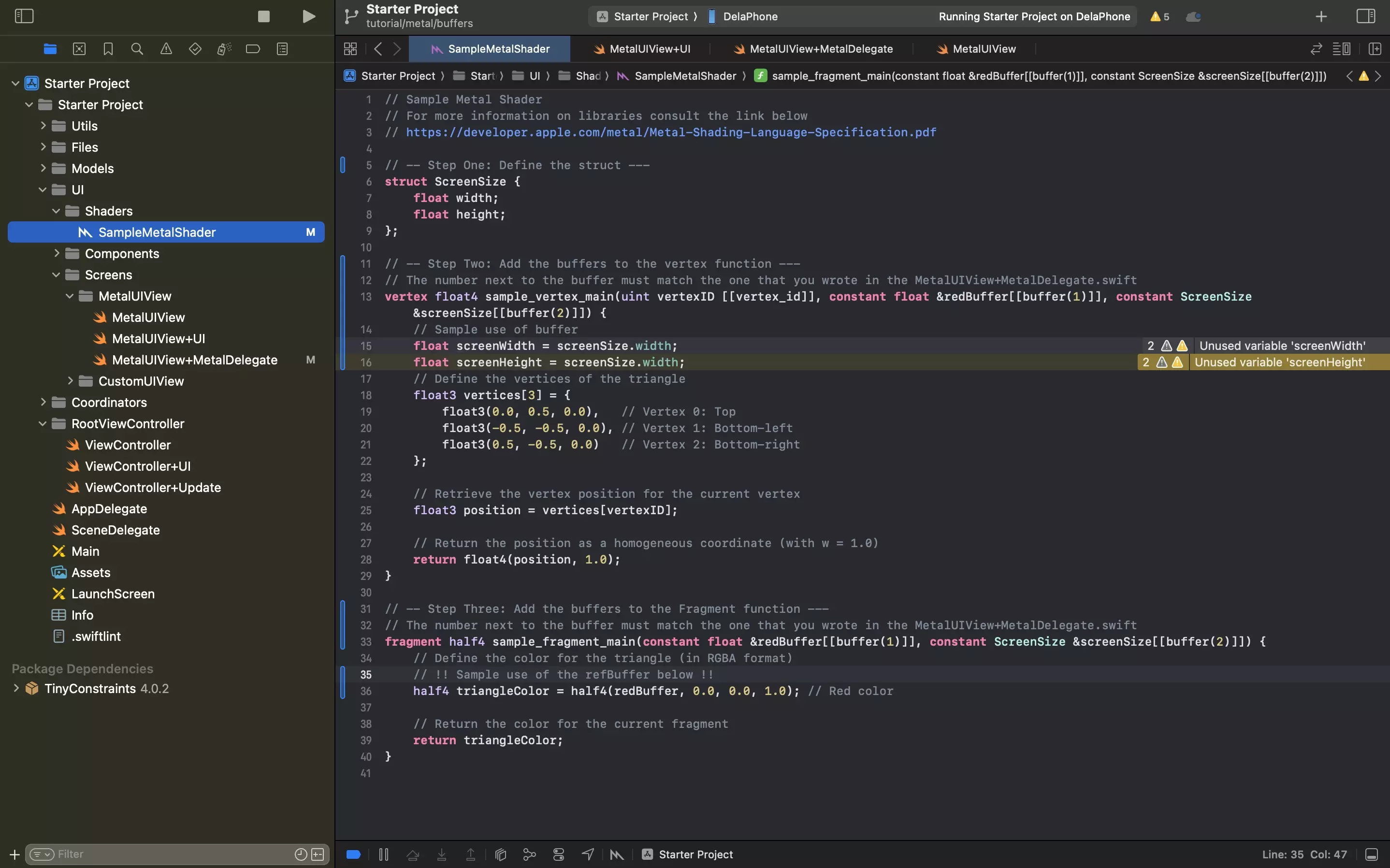Open the Bookmark navigator
Image resolution: width=1390 pixels, height=868 pixels.
108,49
